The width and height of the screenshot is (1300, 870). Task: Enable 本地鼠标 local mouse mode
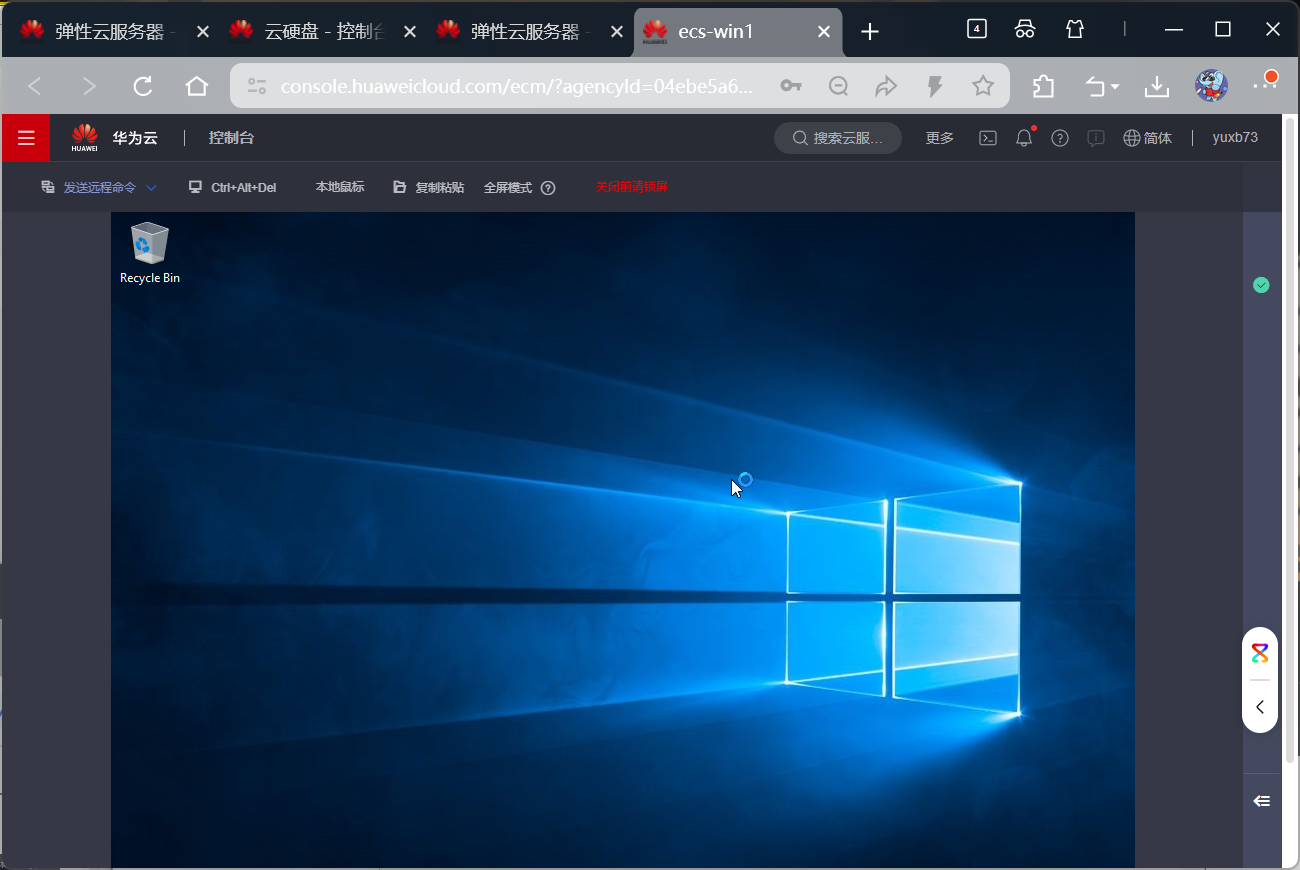[339, 187]
